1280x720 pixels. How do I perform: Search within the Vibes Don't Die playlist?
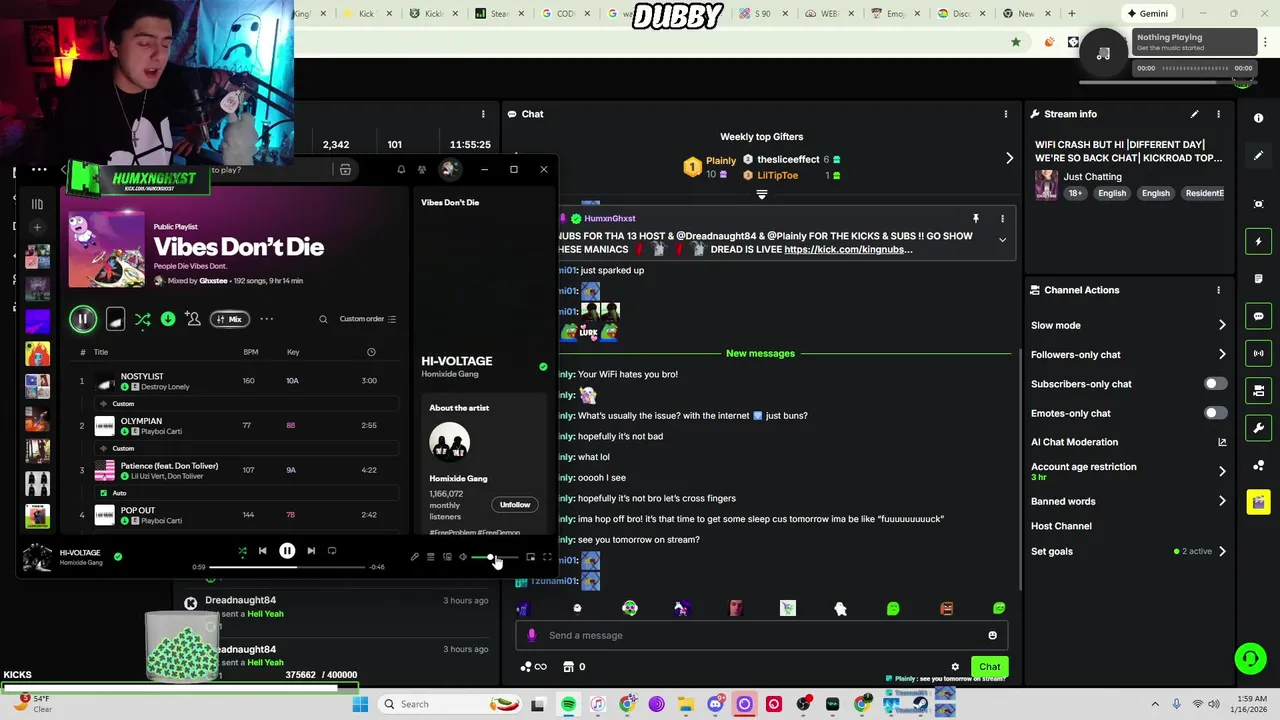tap(323, 319)
